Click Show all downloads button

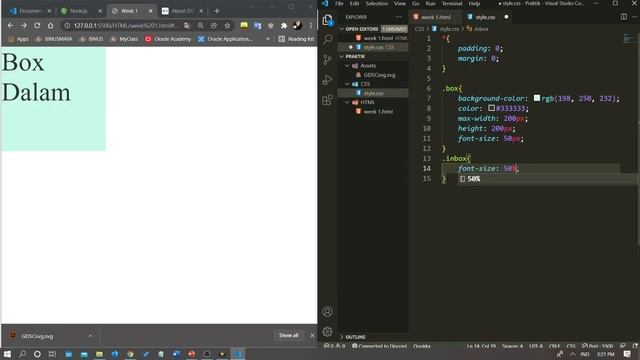pyautogui.click(x=289, y=336)
